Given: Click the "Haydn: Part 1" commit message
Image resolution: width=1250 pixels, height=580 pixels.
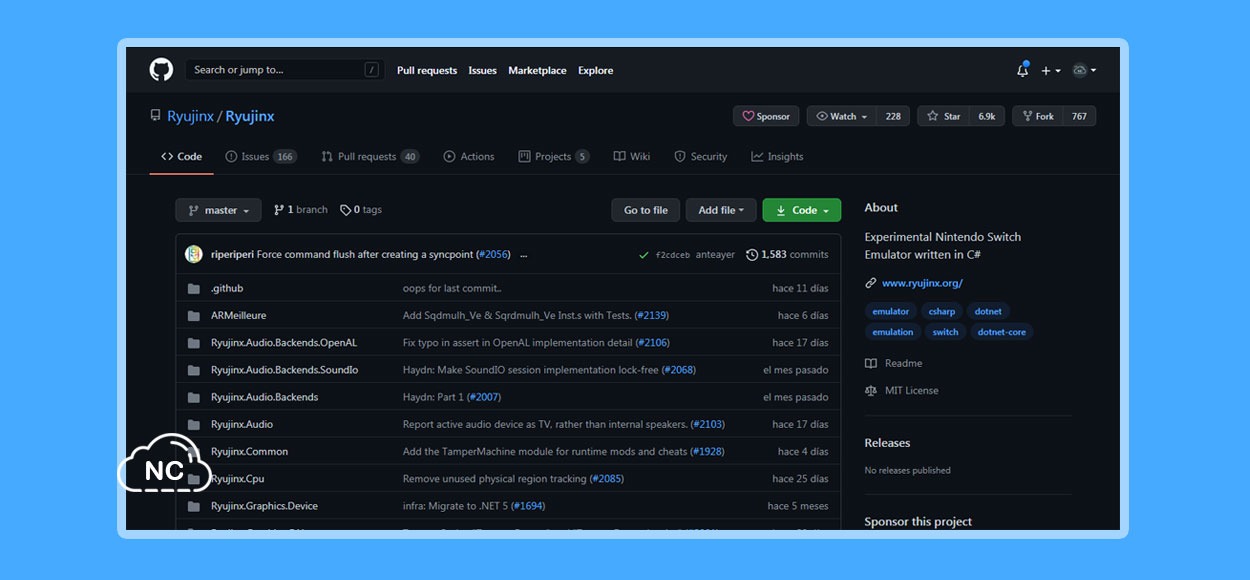Looking at the screenshot, I should coord(433,397).
